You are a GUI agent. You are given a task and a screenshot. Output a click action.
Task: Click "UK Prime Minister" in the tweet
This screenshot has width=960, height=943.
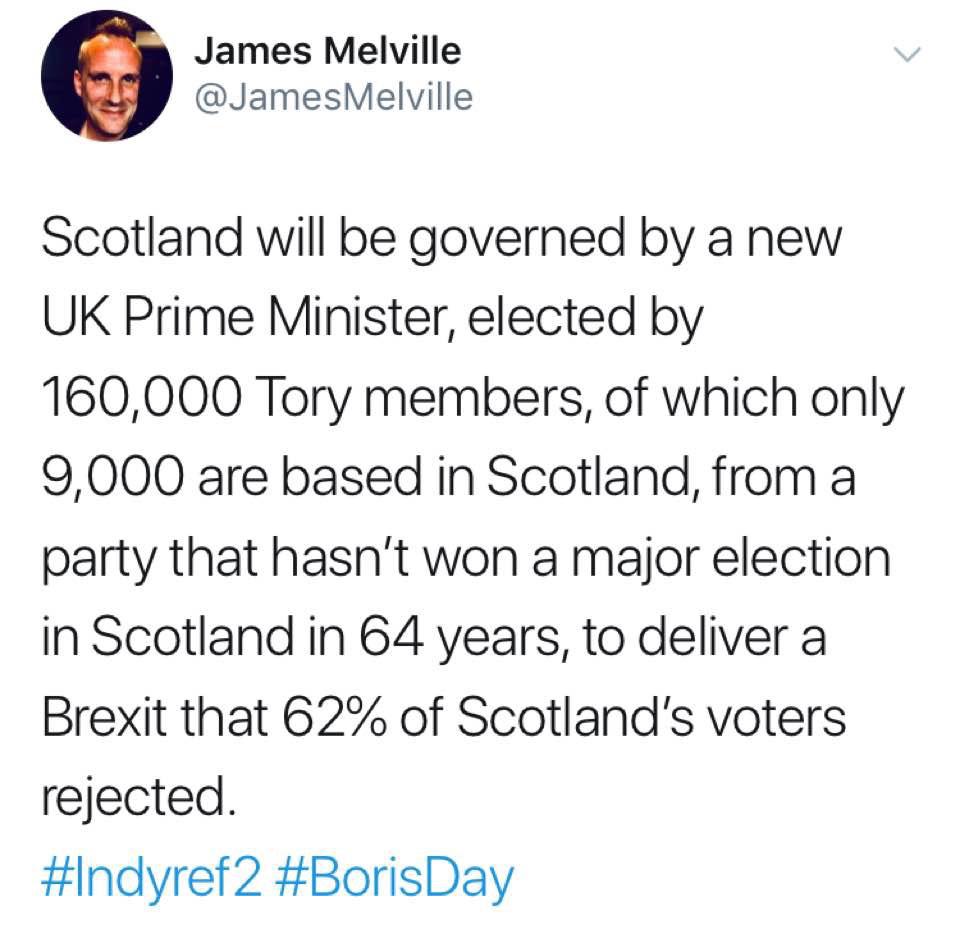coord(245,317)
